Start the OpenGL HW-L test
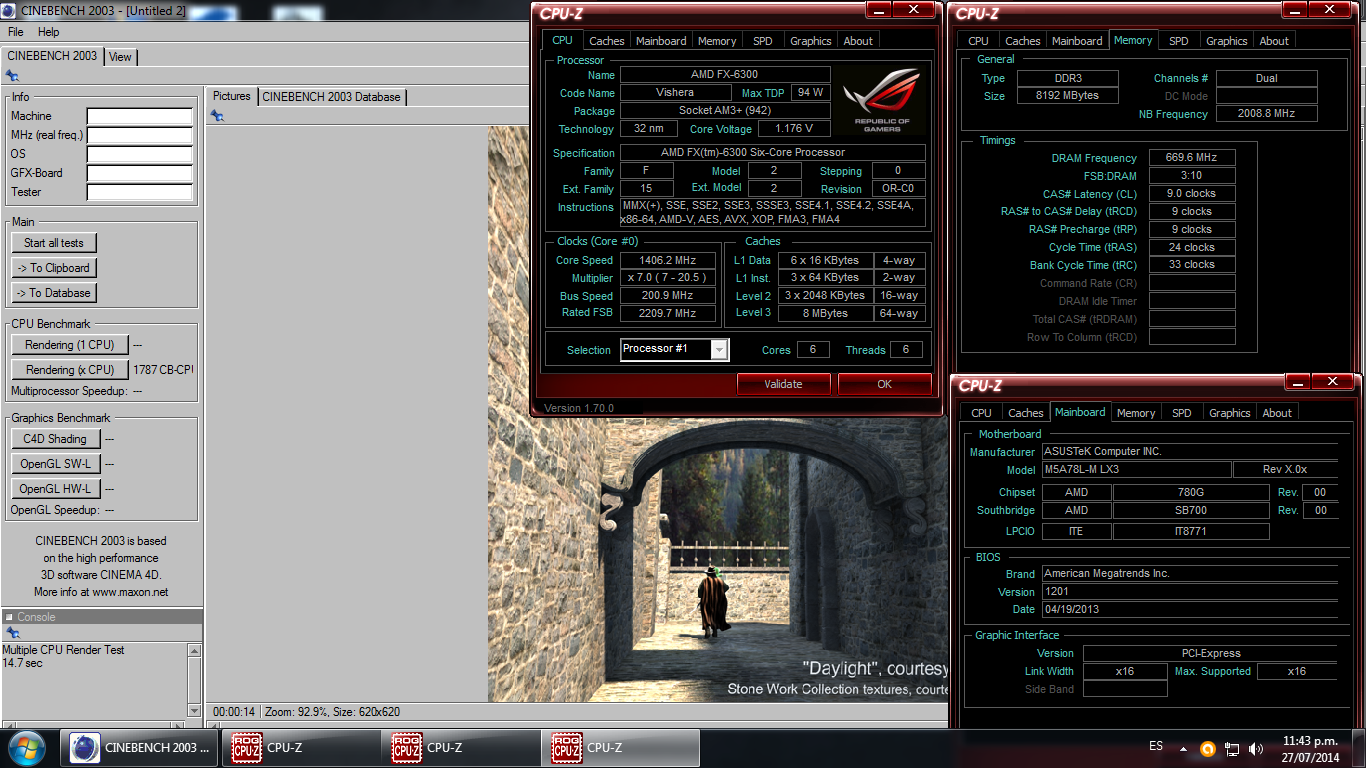The height and width of the screenshot is (768, 1366). pos(55,489)
